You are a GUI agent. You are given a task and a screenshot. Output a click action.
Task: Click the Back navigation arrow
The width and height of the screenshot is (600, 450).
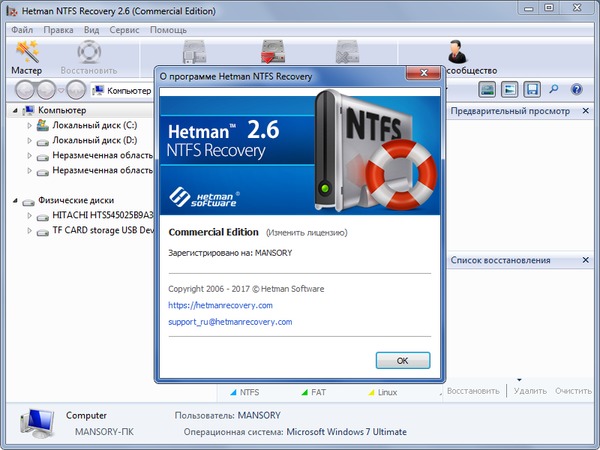pos(25,90)
